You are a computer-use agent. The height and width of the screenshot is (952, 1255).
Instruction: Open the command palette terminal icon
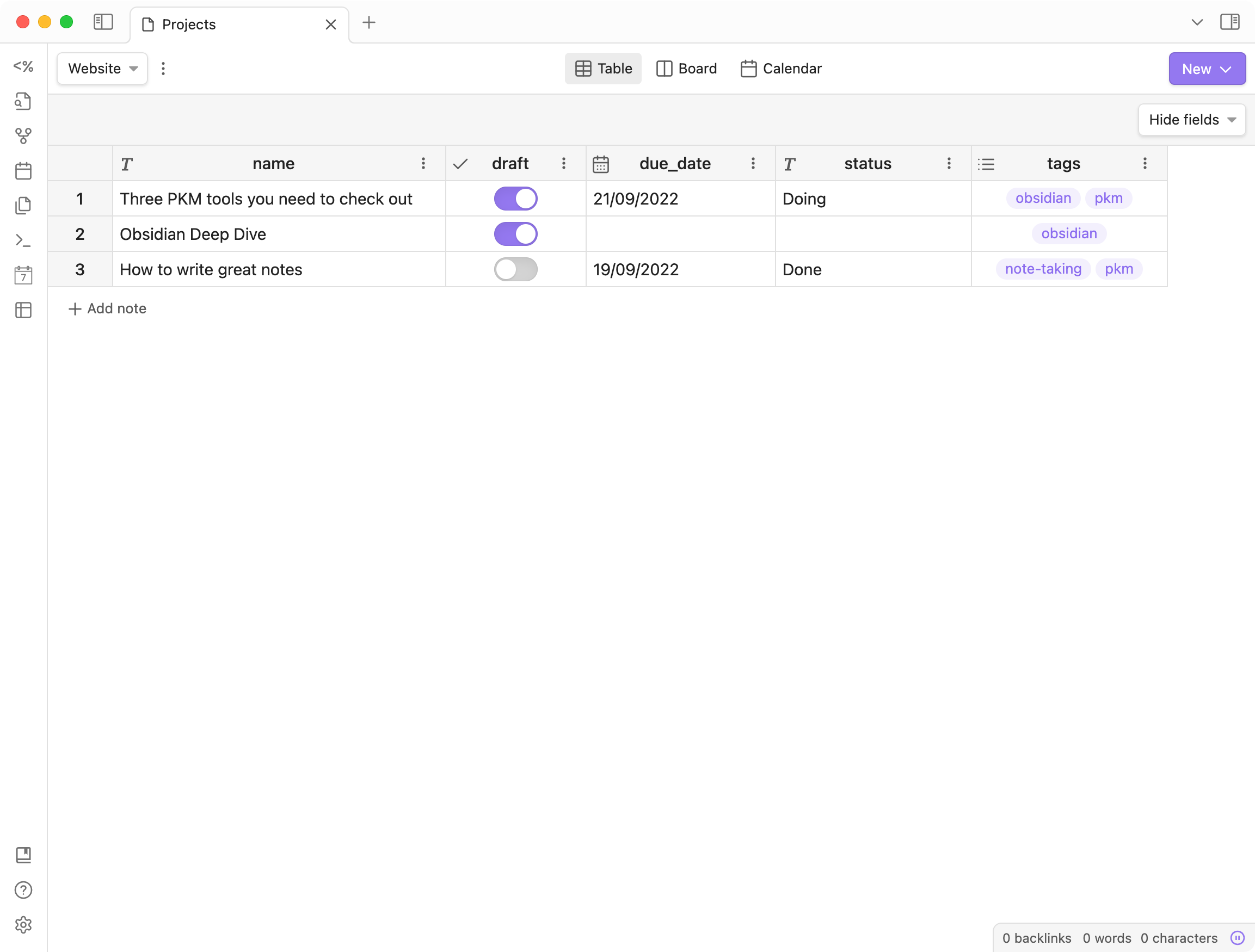23,240
